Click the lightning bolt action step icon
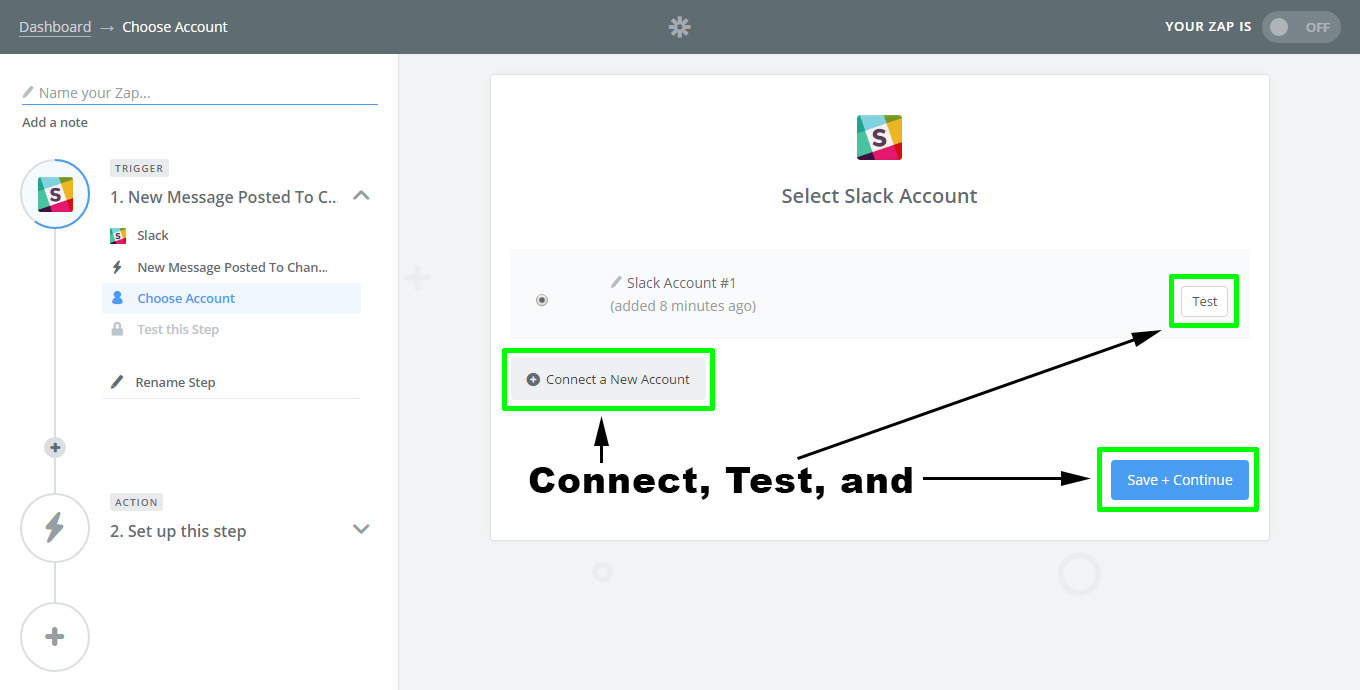Screen dimensions: 1360x690 click(55, 528)
